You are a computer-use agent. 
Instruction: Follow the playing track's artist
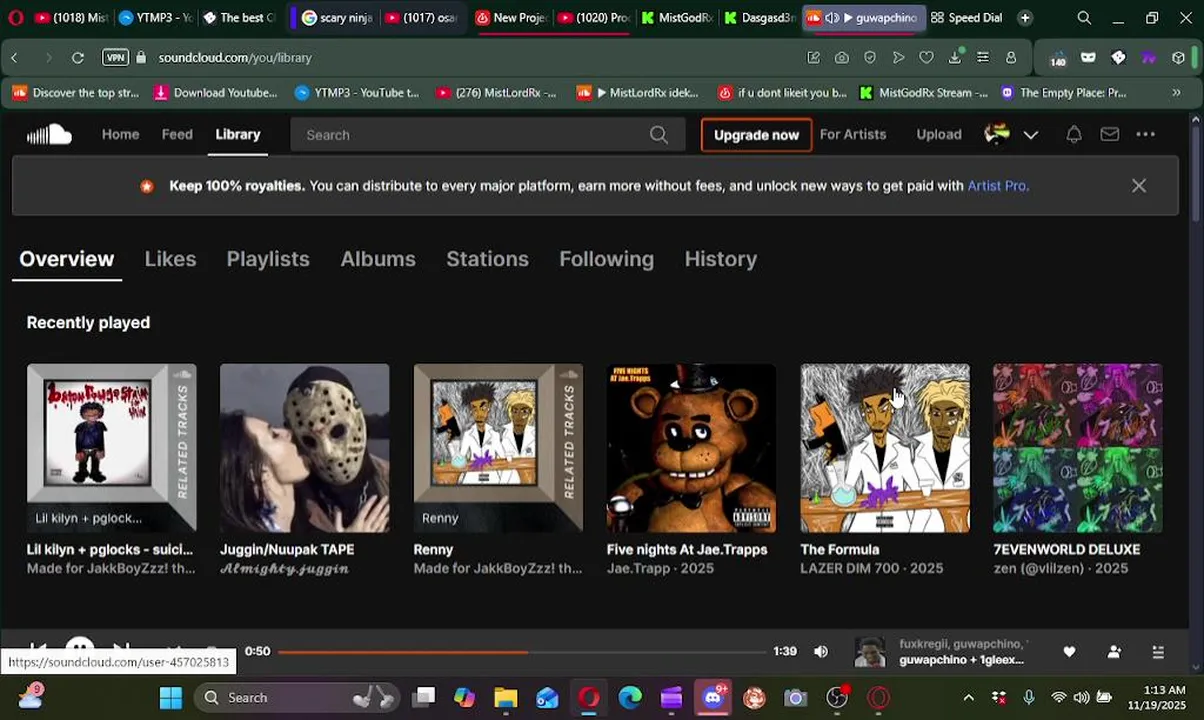pyautogui.click(x=1114, y=652)
